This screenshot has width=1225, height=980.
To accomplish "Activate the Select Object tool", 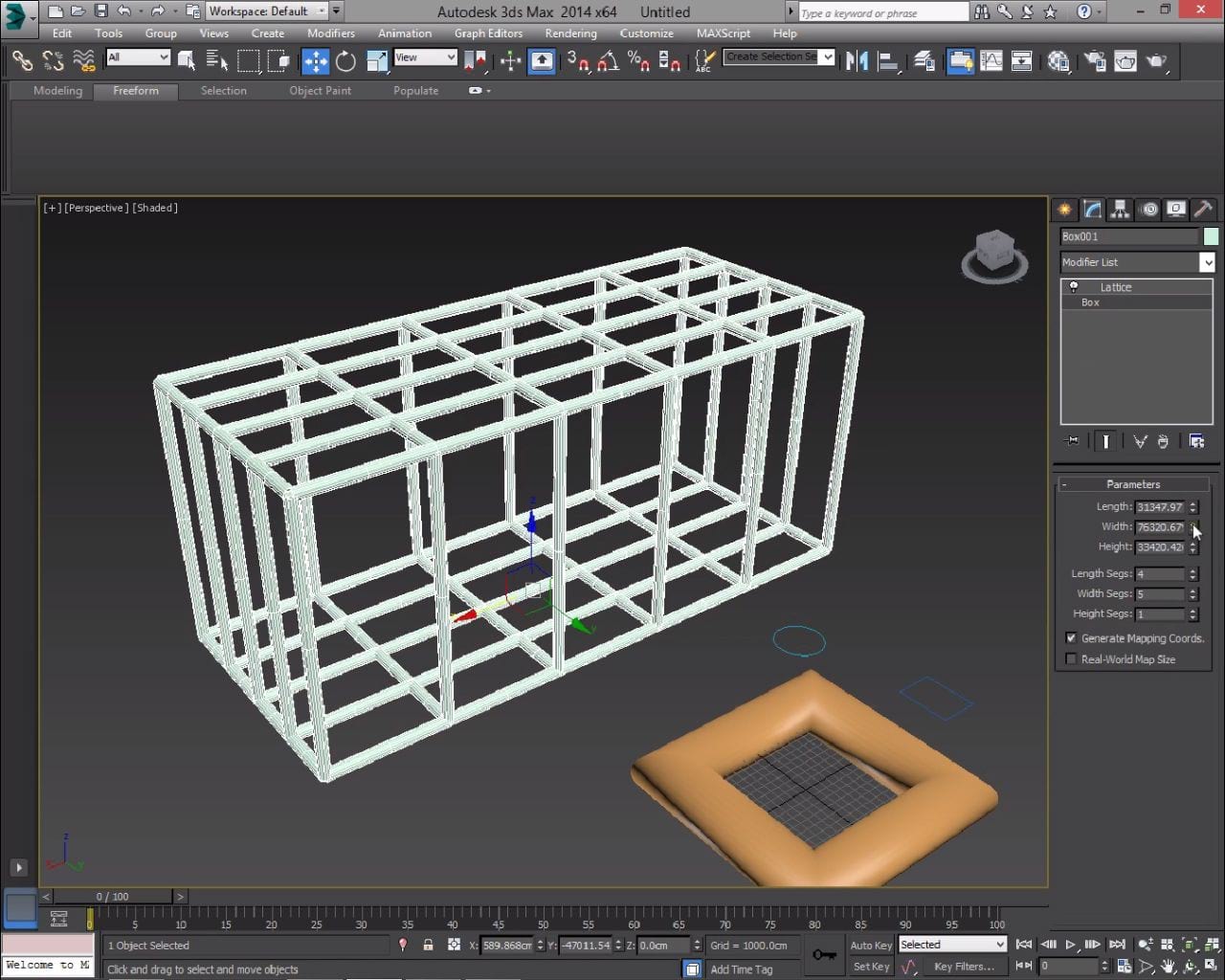I will pyautogui.click(x=187, y=61).
